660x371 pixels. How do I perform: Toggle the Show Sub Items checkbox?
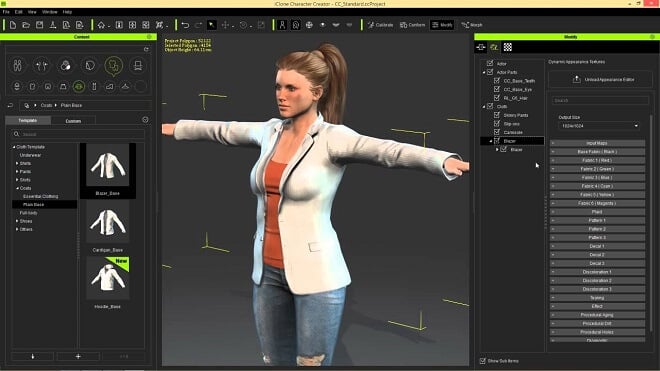(x=483, y=361)
